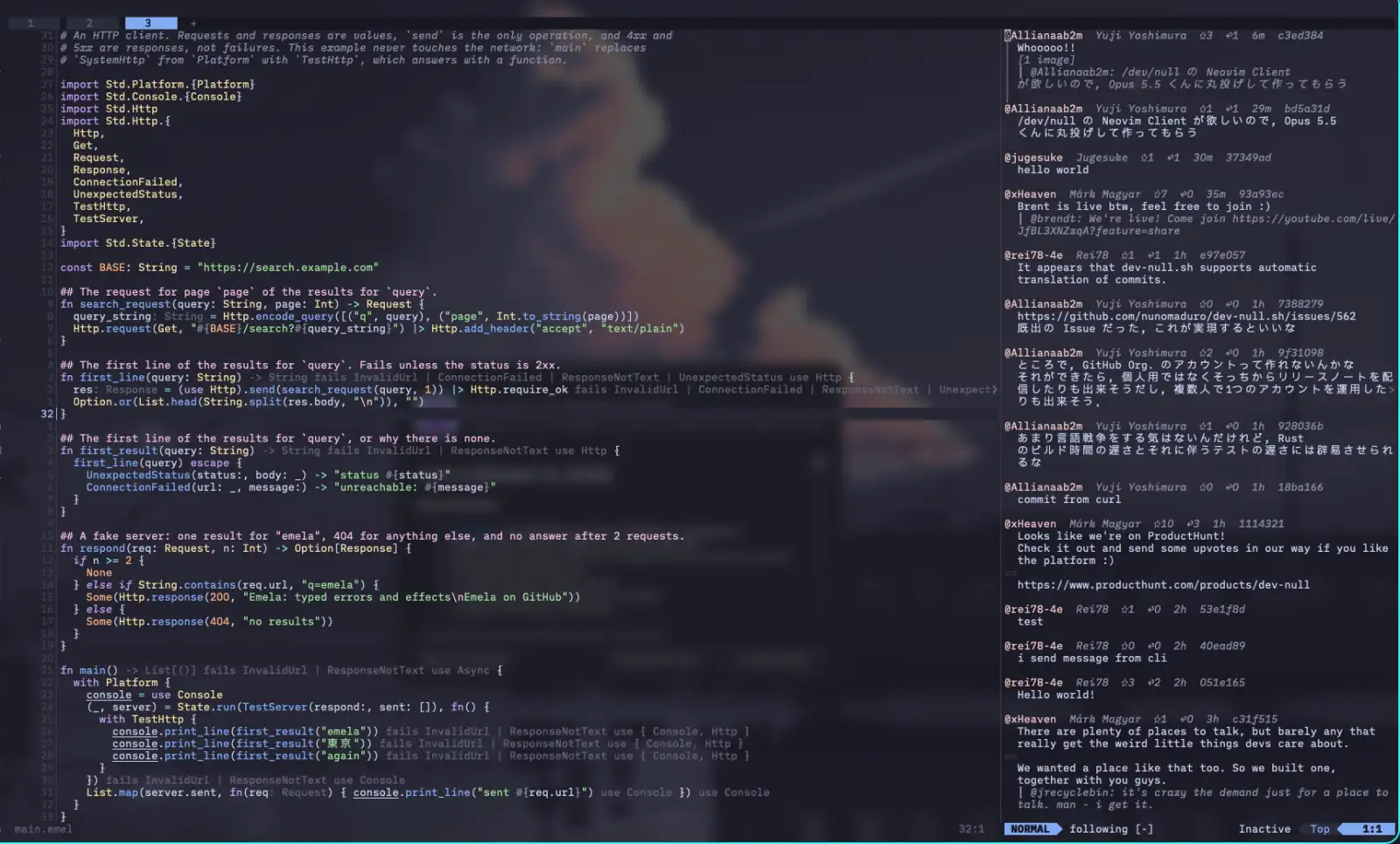Viewport: 1400px width, 844px height.
Task: Click the 32:1 position in the left statusline
Action: [x=971, y=829]
